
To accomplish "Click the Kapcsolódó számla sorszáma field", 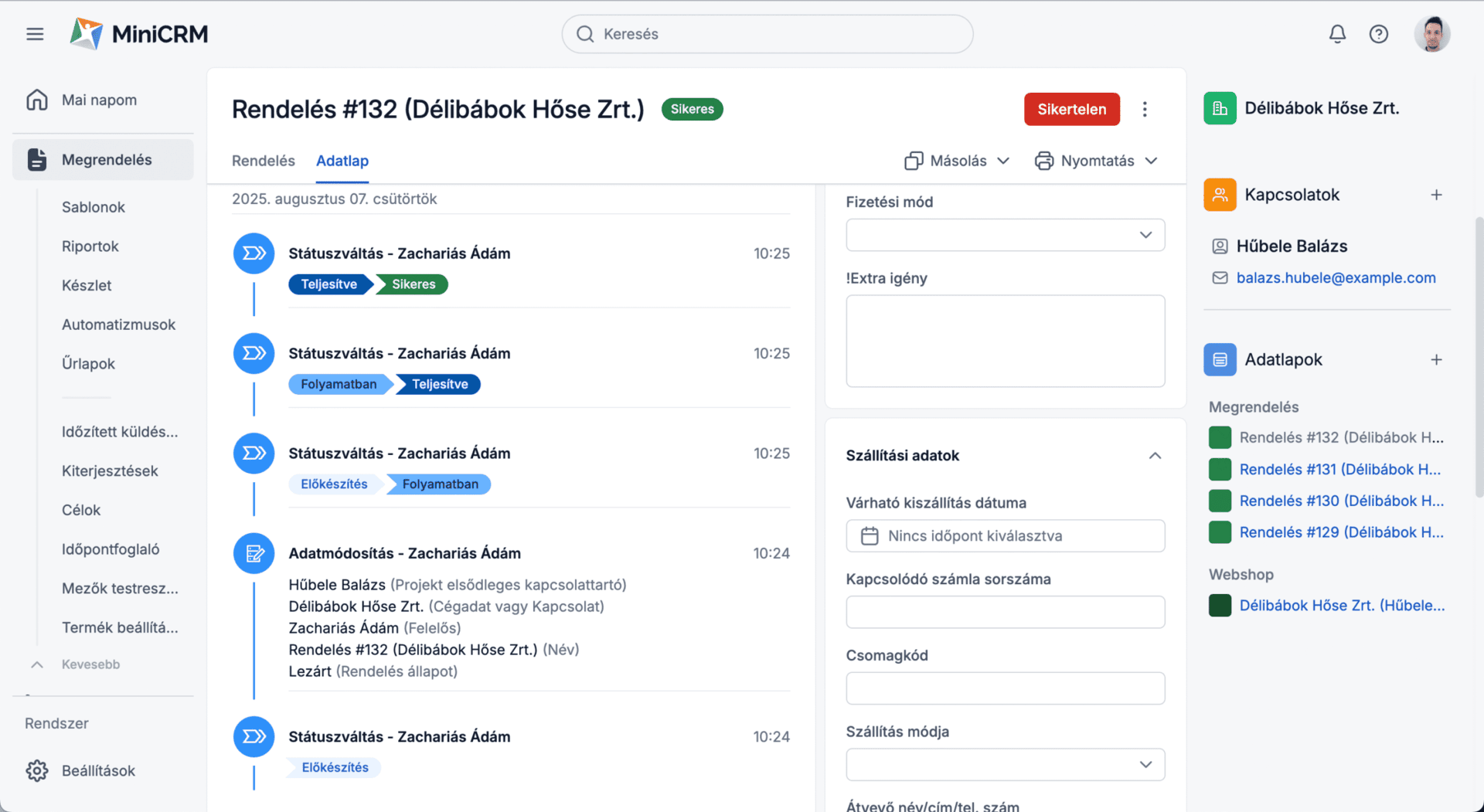I will tap(1006, 612).
